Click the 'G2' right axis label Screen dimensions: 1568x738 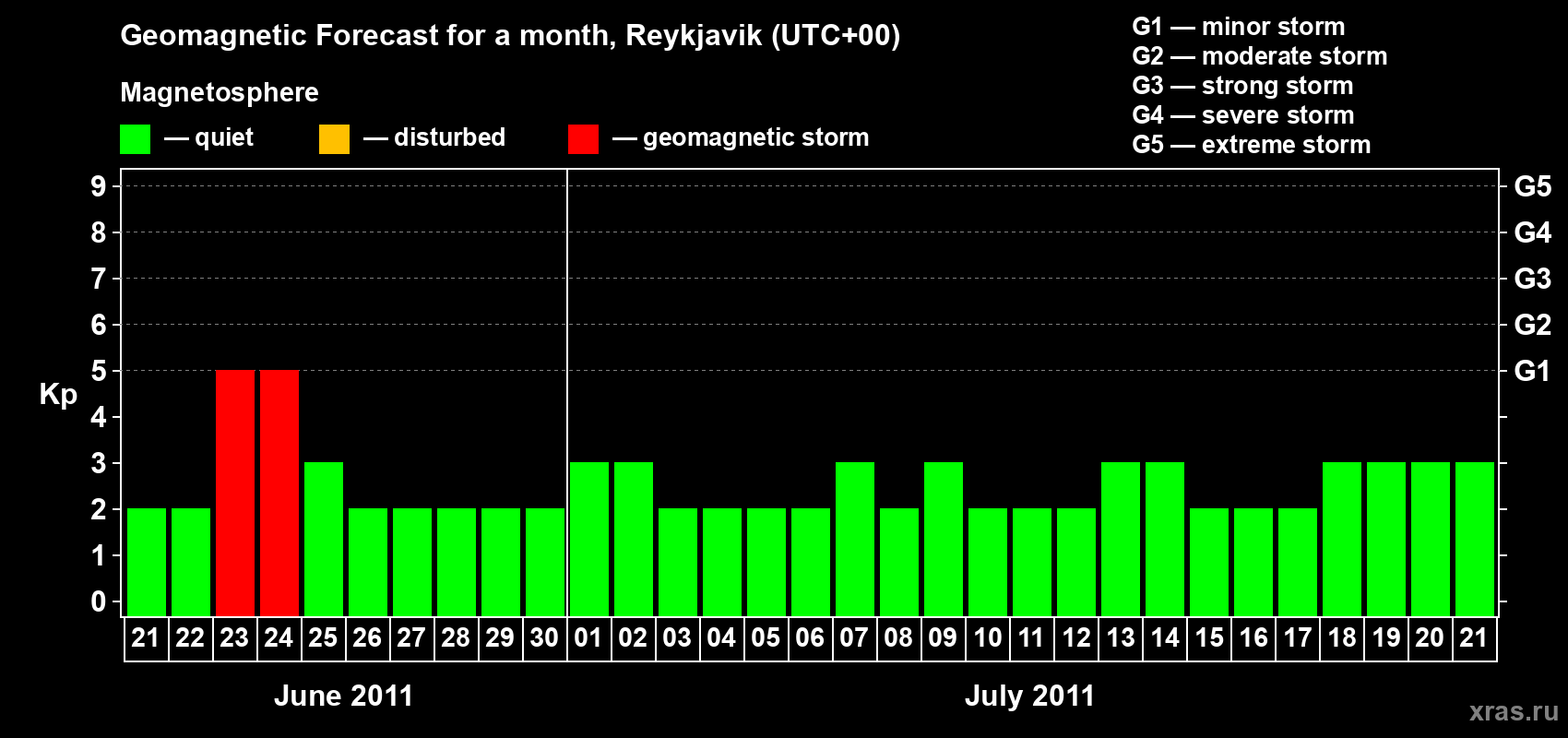coord(1532,325)
